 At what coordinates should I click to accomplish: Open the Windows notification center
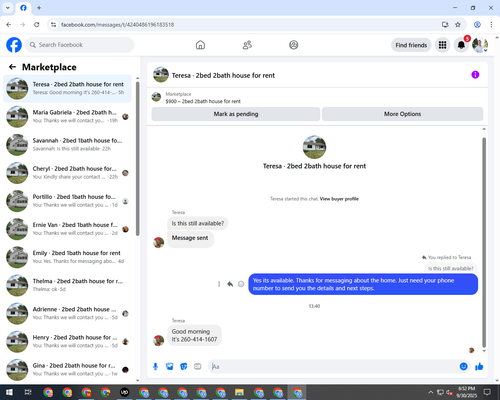487,392
